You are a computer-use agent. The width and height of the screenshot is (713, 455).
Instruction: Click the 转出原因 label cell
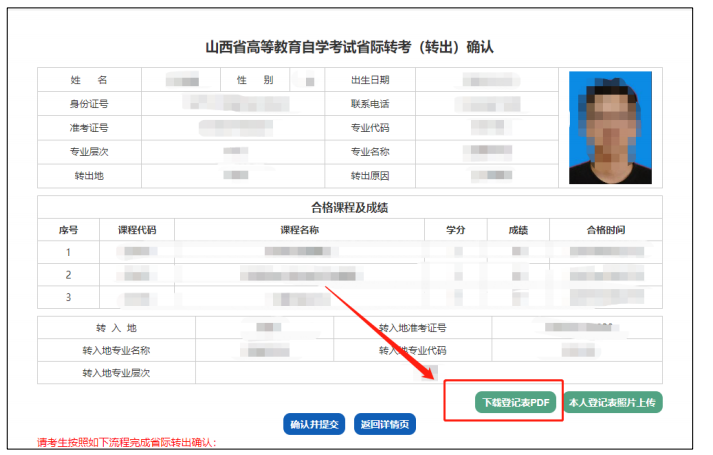tap(370, 176)
